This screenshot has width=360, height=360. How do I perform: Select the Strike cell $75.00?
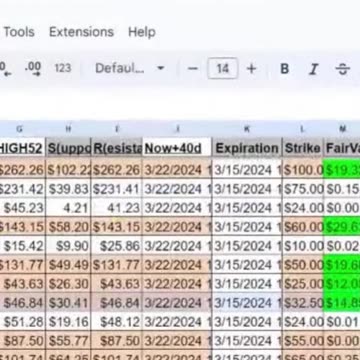pos(302,189)
